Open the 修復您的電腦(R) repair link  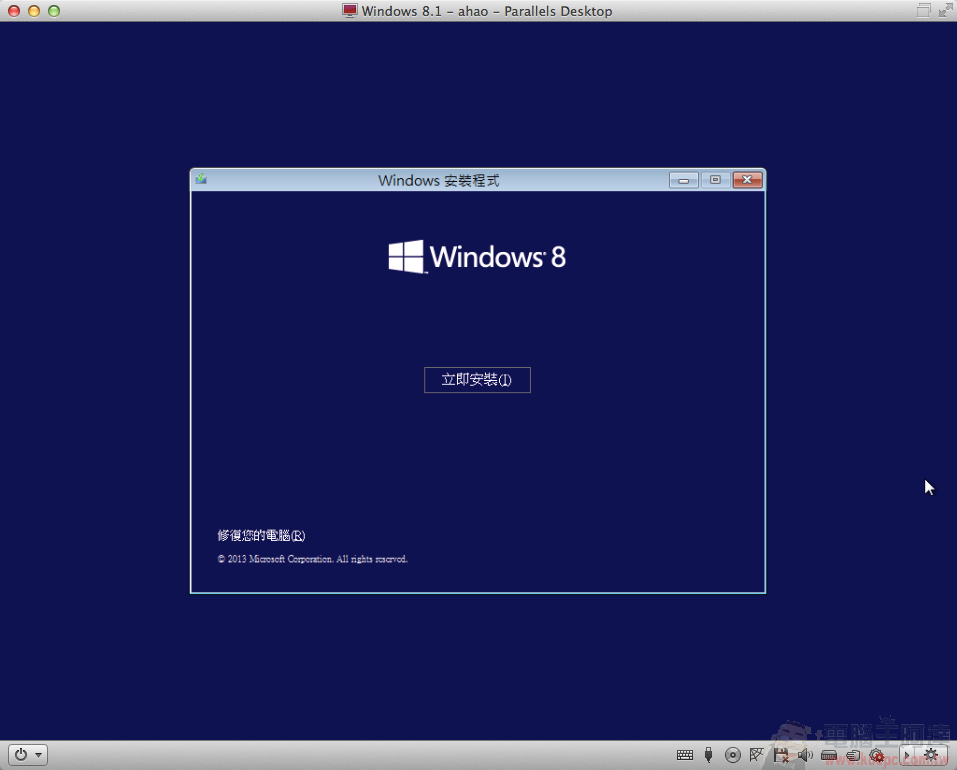pos(261,535)
